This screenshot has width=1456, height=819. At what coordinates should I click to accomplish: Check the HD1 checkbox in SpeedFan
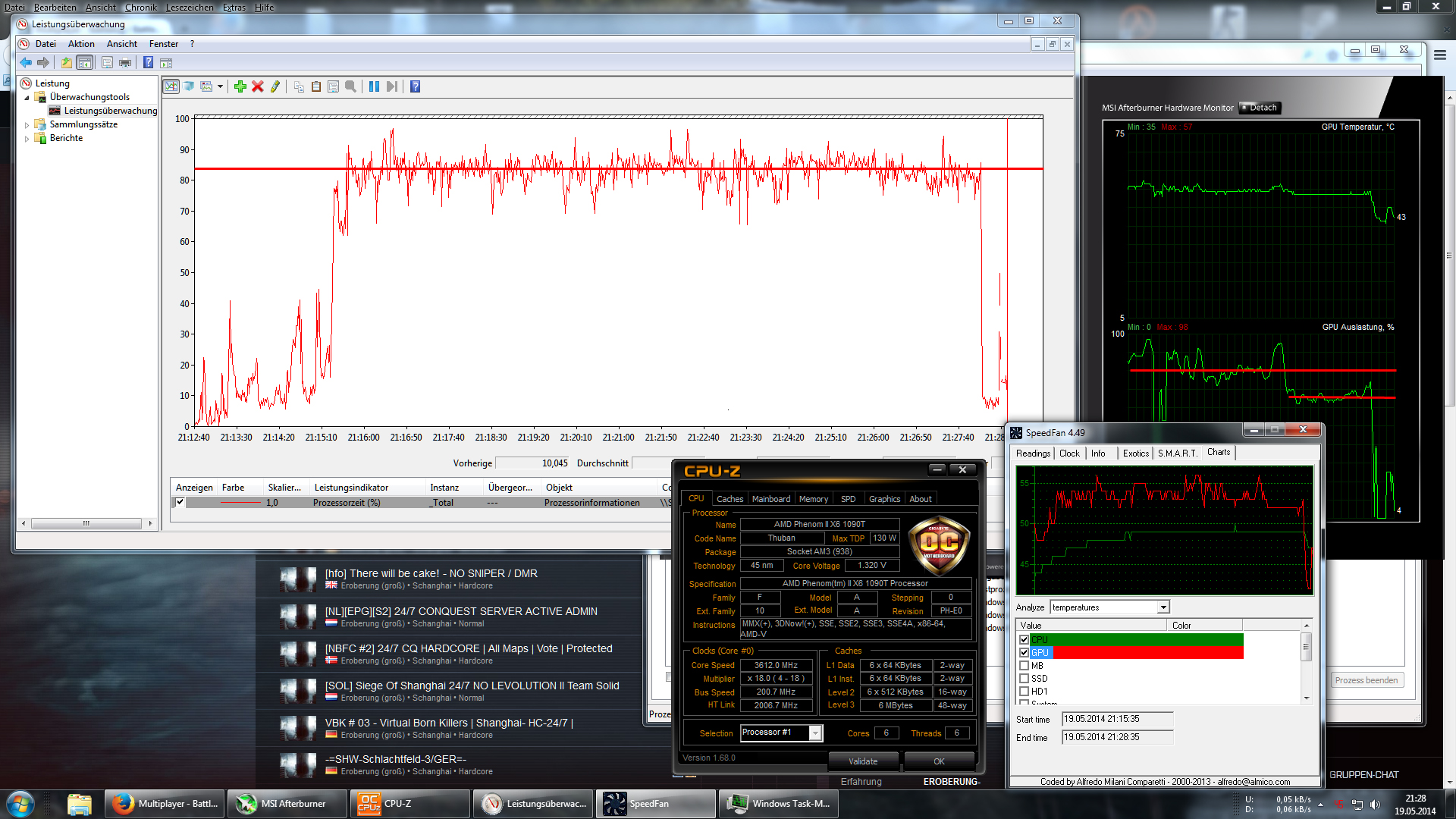coord(1024,692)
